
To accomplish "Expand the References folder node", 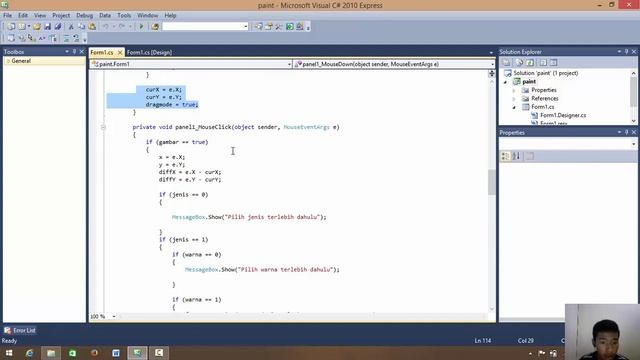I will coord(514,99).
